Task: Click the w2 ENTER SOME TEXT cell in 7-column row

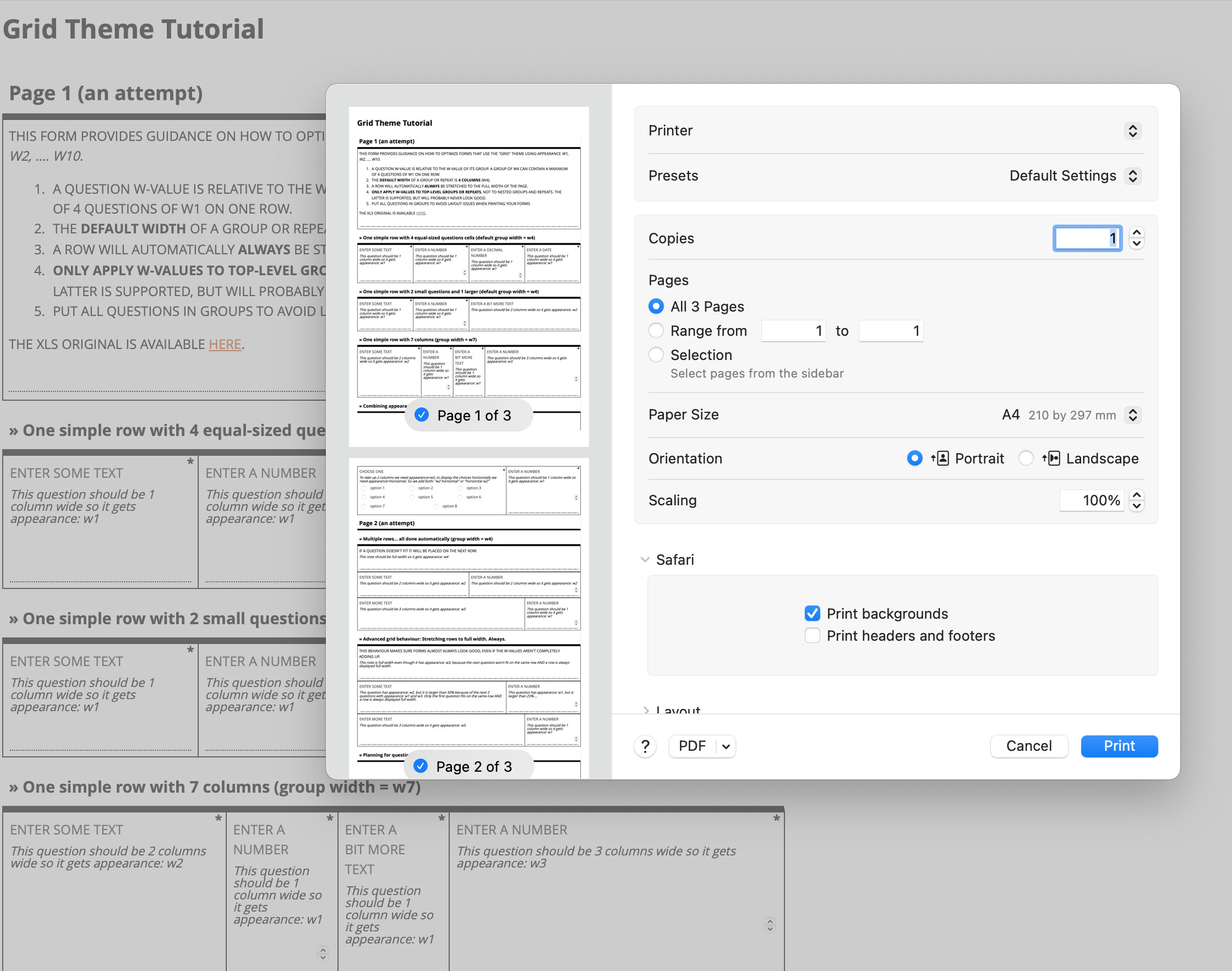Action: pyautogui.click(x=114, y=890)
